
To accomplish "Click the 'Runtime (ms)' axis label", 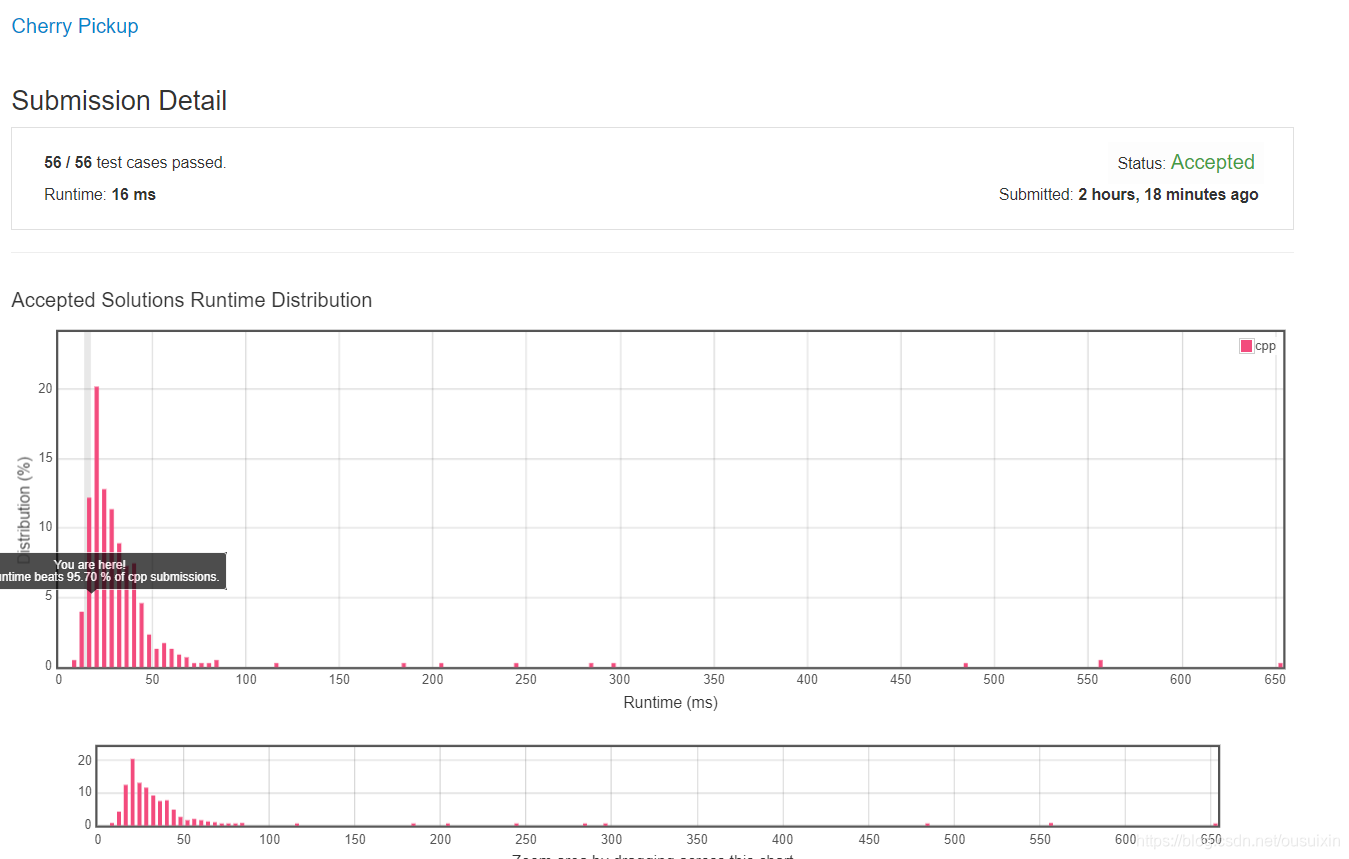I will pos(670,703).
